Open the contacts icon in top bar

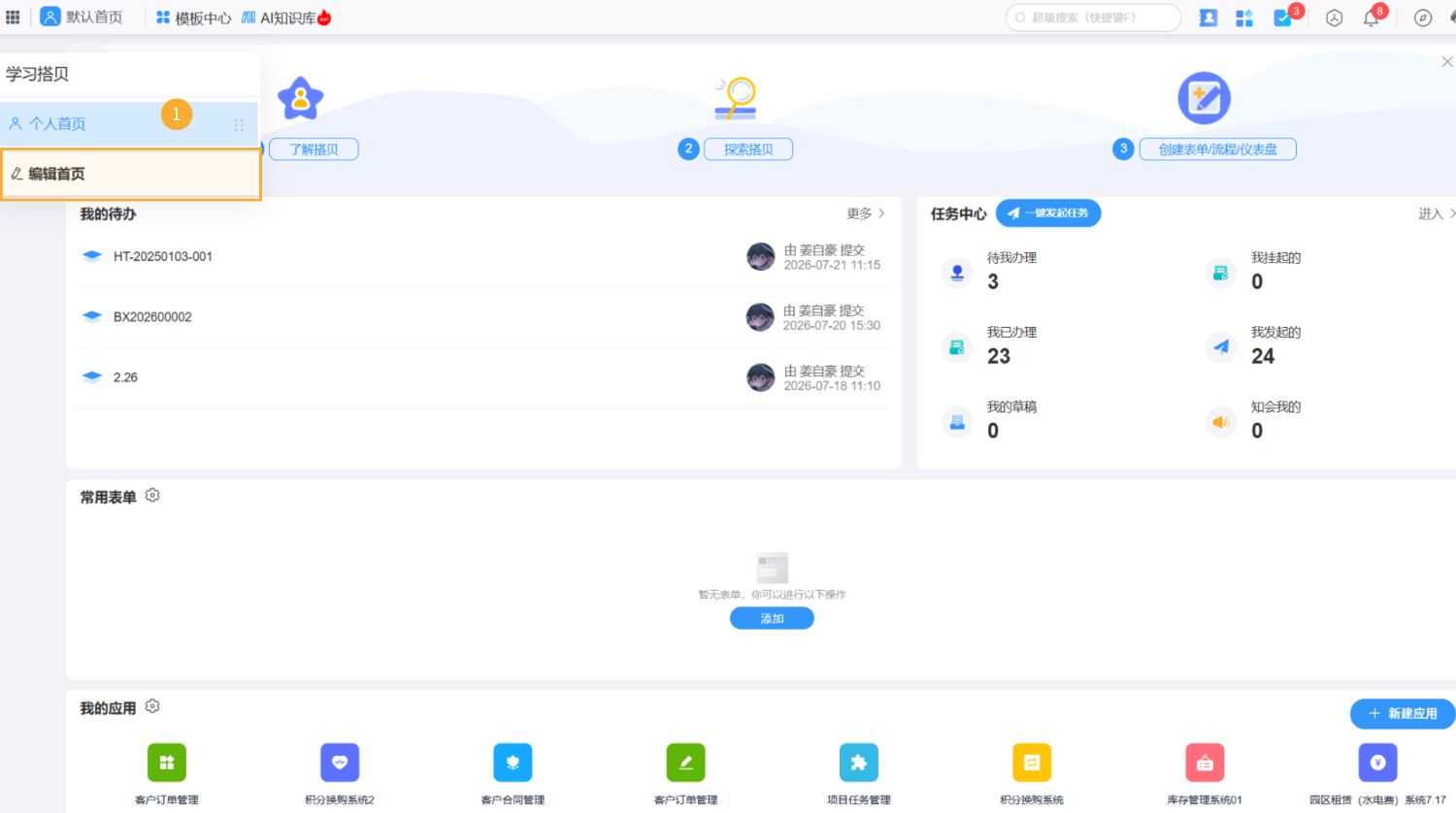(x=1208, y=17)
